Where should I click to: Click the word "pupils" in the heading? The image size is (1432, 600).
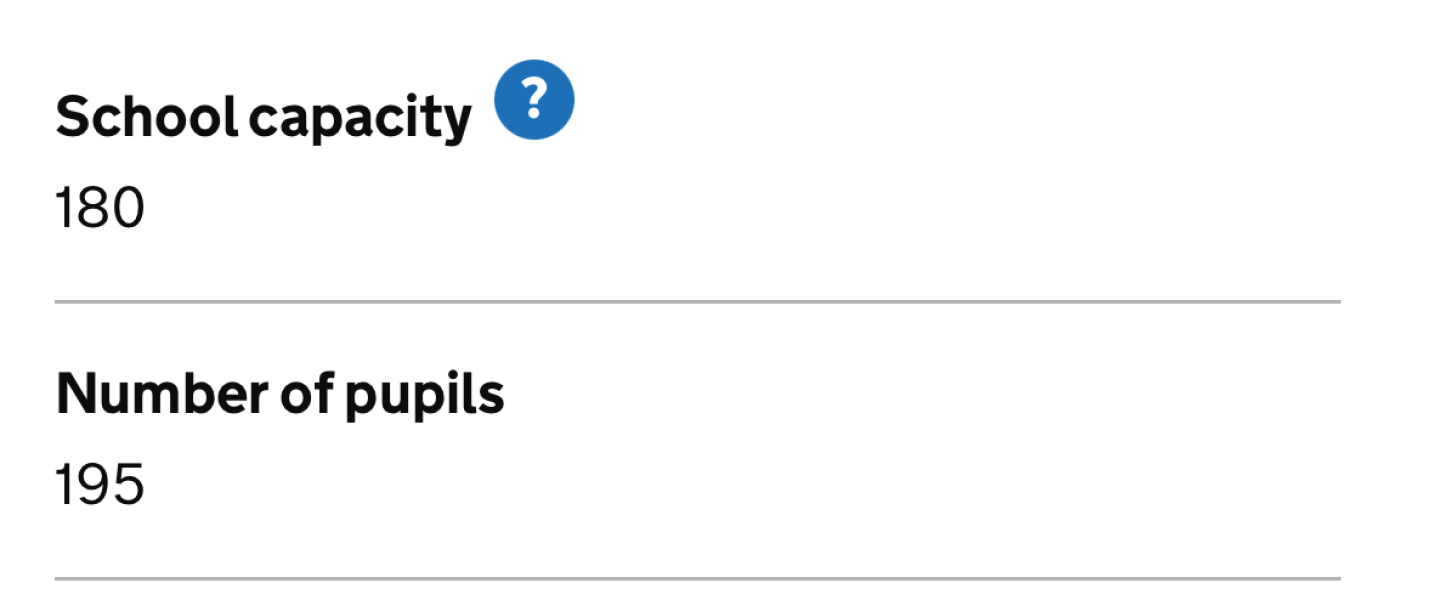(x=425, y=397)
